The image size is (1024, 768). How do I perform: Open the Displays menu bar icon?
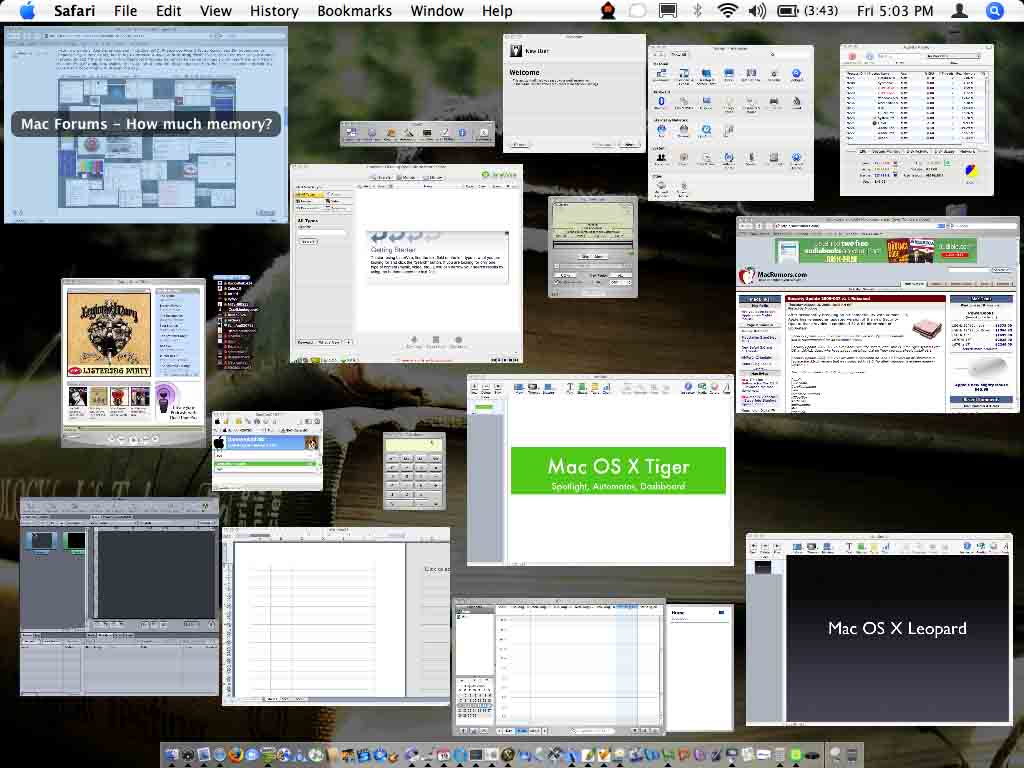667,10
